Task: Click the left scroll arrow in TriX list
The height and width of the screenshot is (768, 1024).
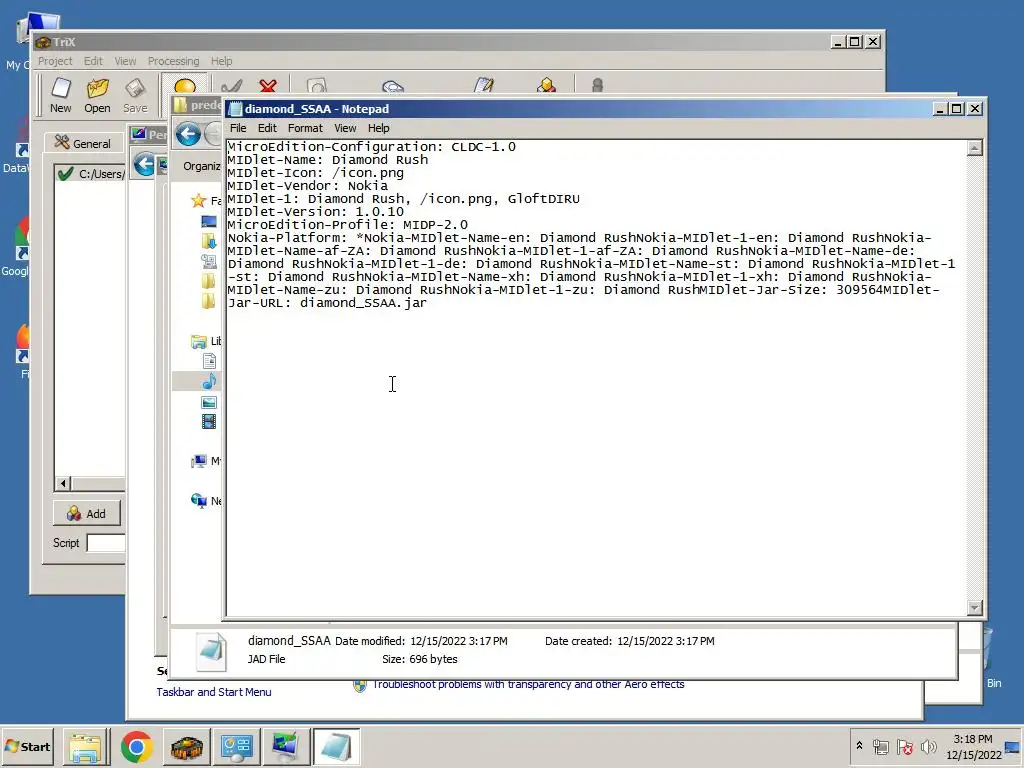Action: [x=63, y=484]
